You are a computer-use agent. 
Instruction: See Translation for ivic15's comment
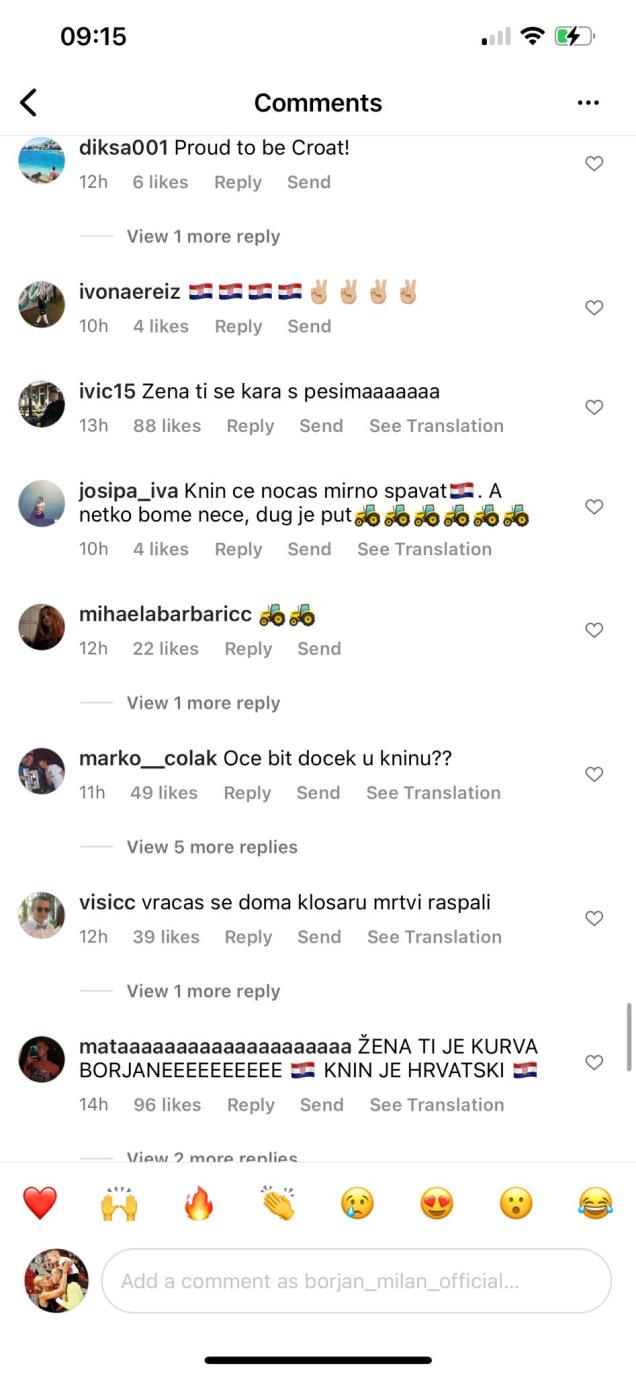436,426
